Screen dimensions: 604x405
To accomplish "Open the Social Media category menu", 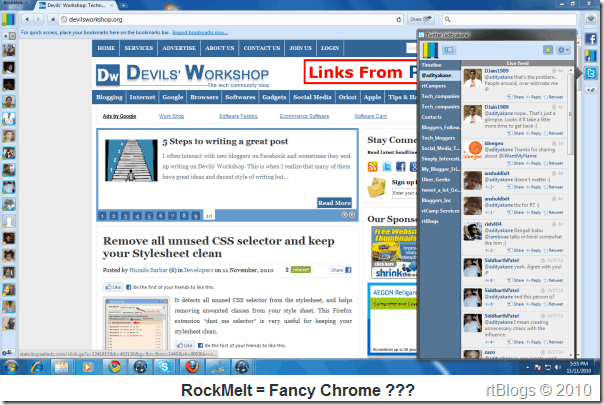I will tap(312, 97).
